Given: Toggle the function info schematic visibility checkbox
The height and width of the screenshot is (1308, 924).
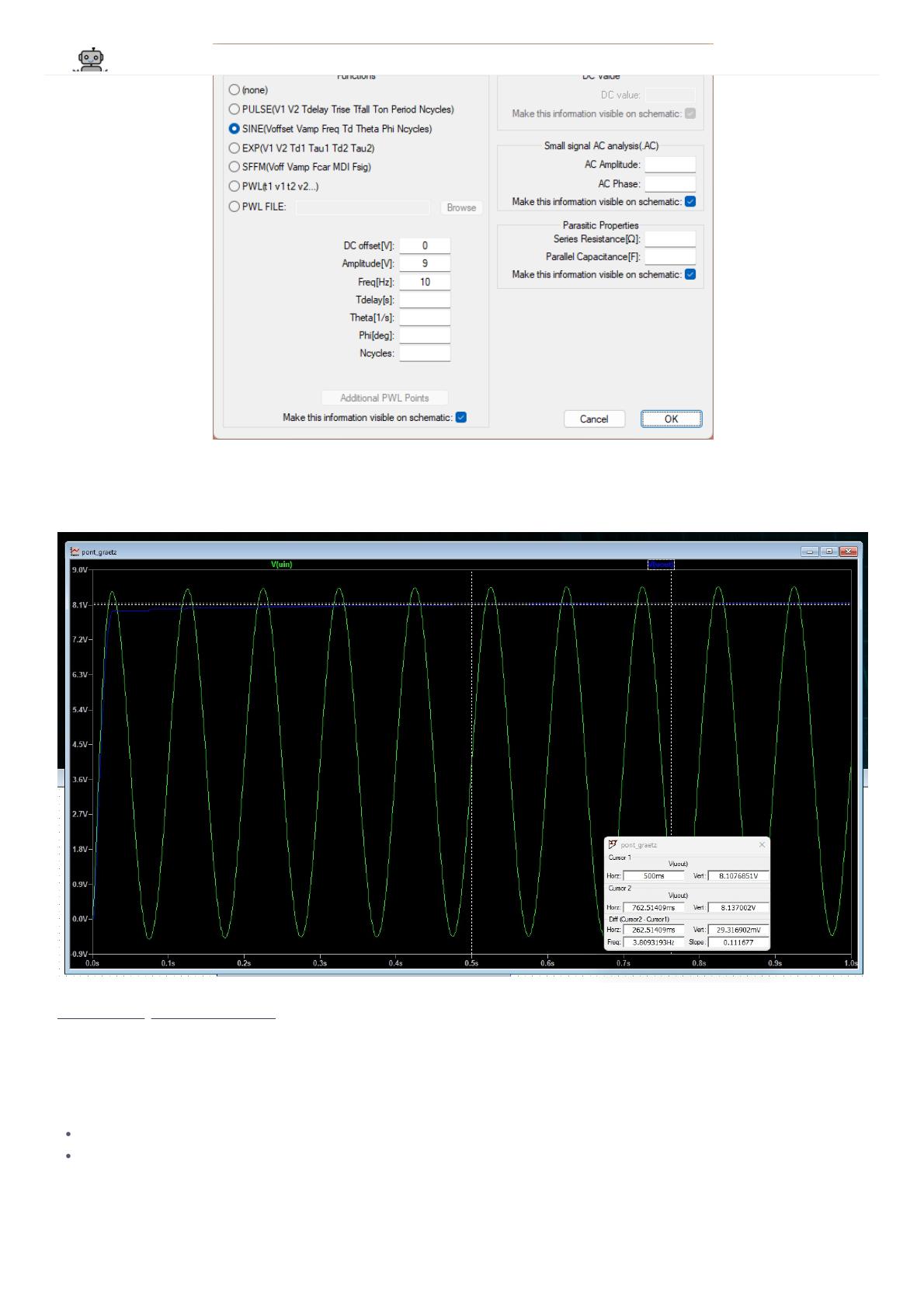Looking at the screenshot, I should (x=460, y=418).
